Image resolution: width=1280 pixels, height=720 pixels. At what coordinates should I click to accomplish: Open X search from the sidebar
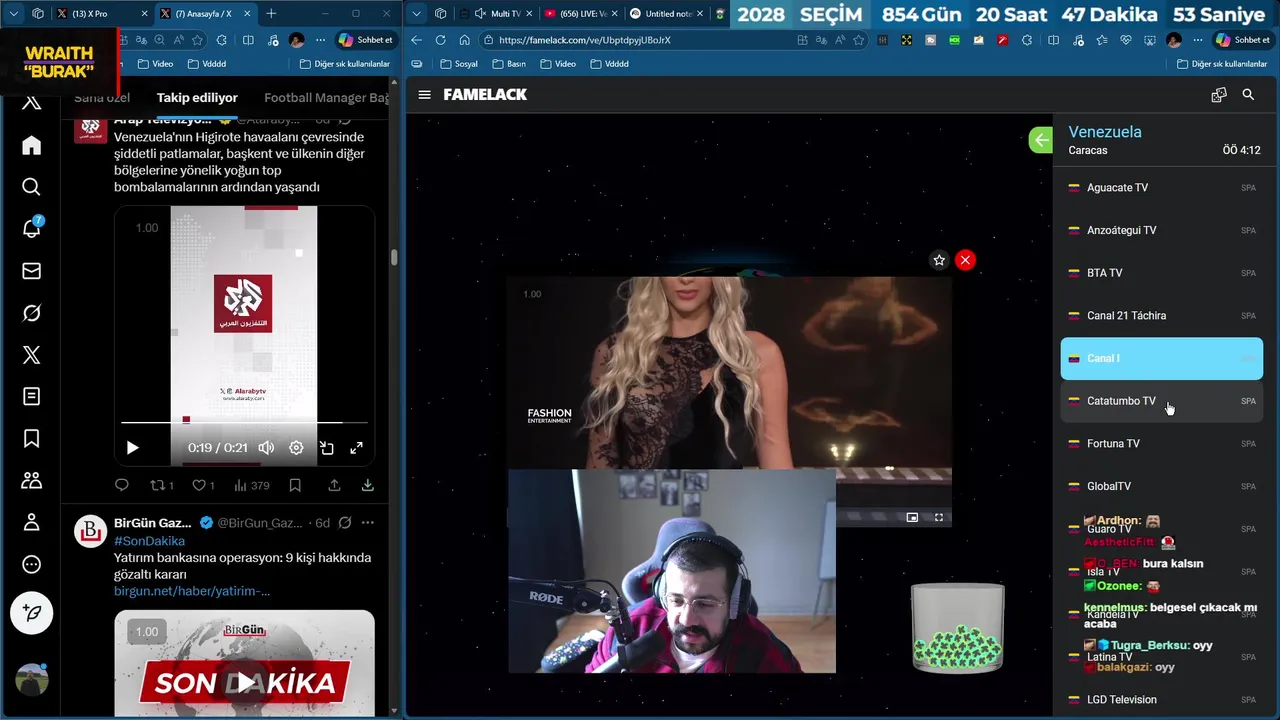click(31, 187)
